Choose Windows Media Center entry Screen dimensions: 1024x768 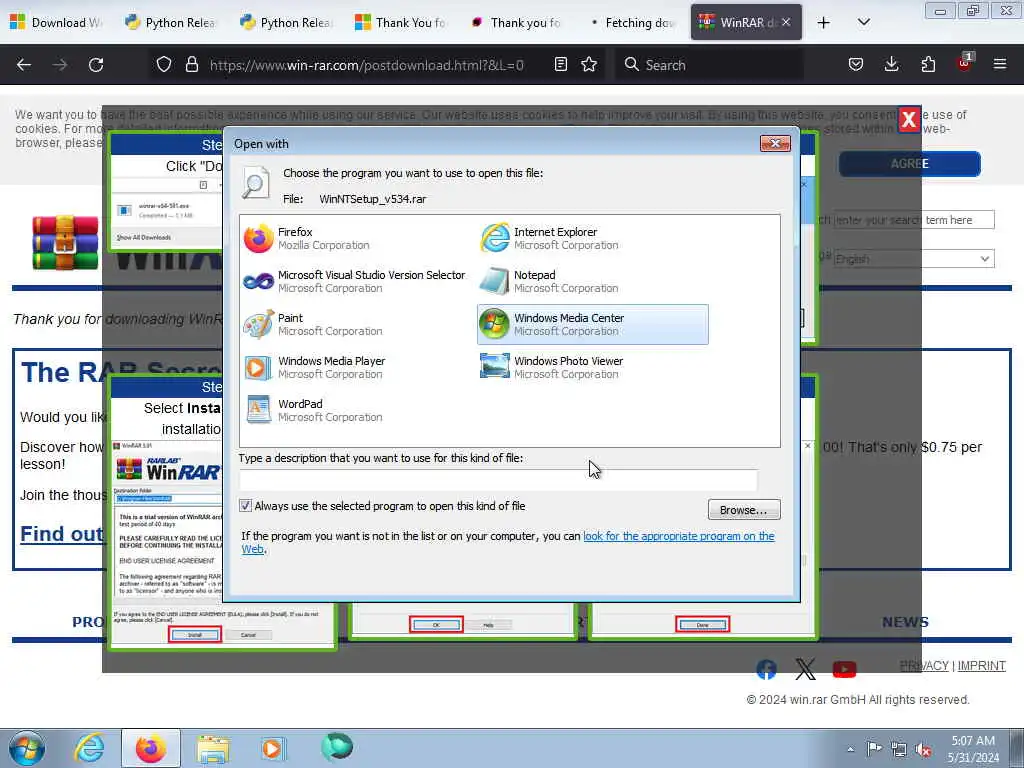click(592, 325)
